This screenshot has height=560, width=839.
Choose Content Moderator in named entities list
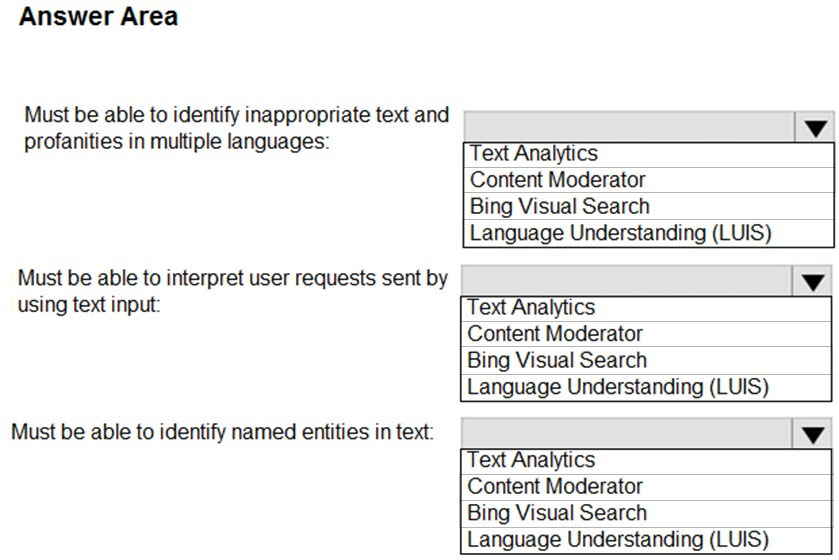tap(646, 487)
